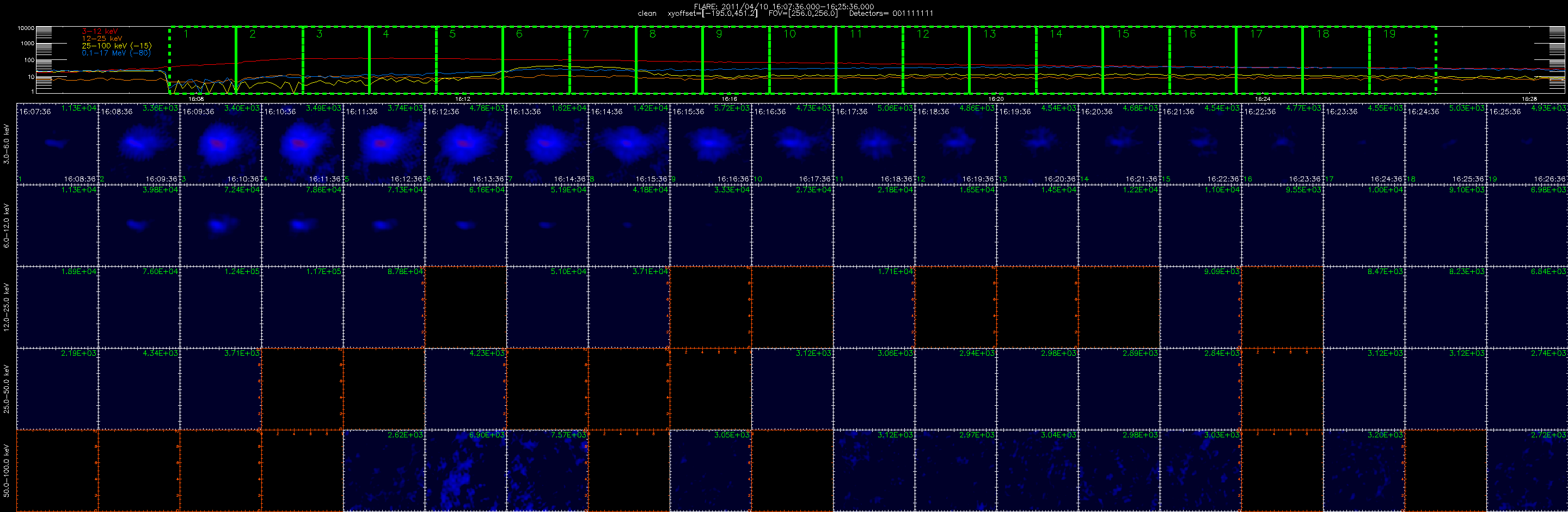Select interval marker 15 in the lightcurve
The height and width of the screenshot is (512, 1568).
(x=1123, y=34)
